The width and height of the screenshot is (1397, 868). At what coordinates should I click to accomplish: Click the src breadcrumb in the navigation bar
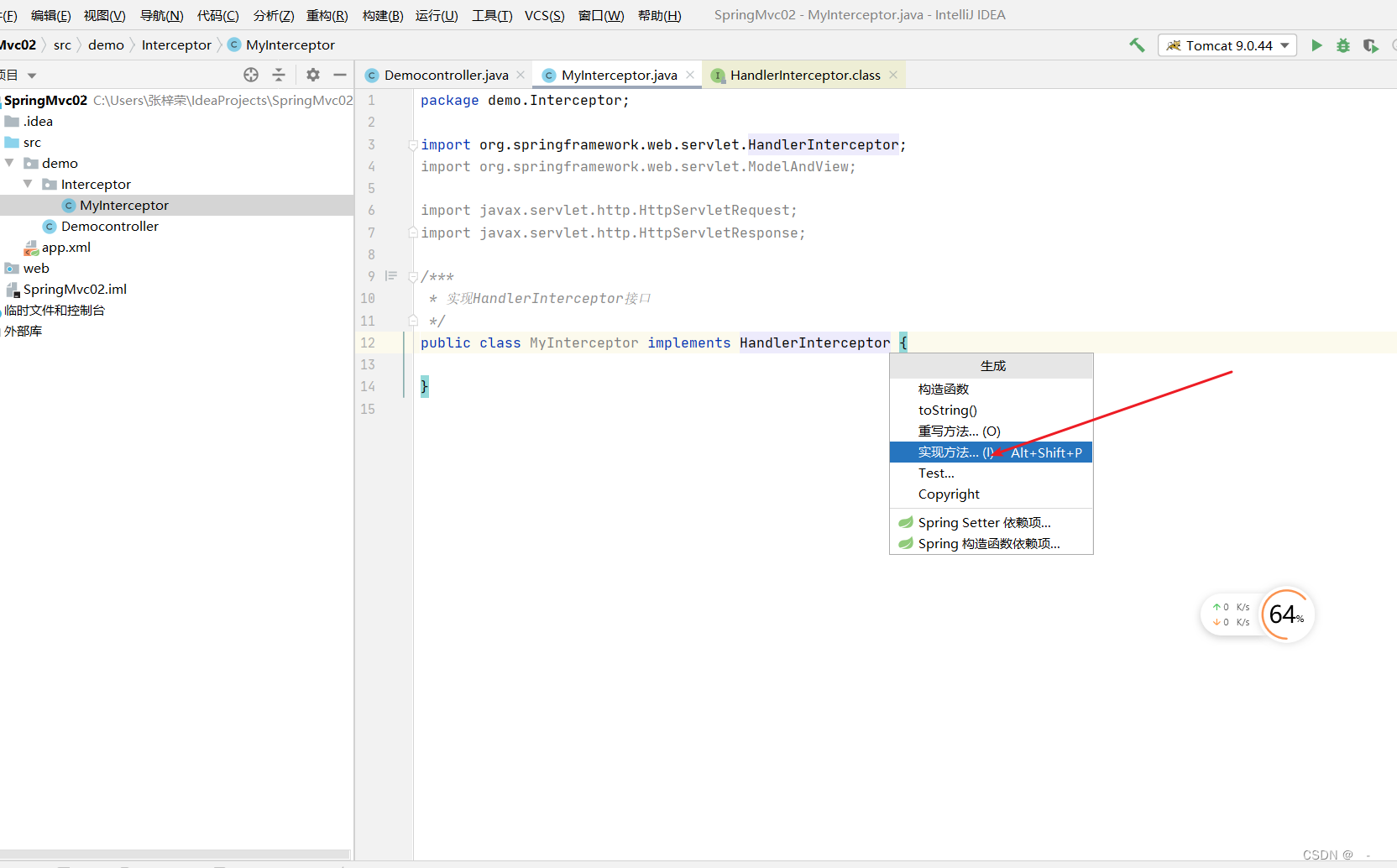click(x=62, y=45)
